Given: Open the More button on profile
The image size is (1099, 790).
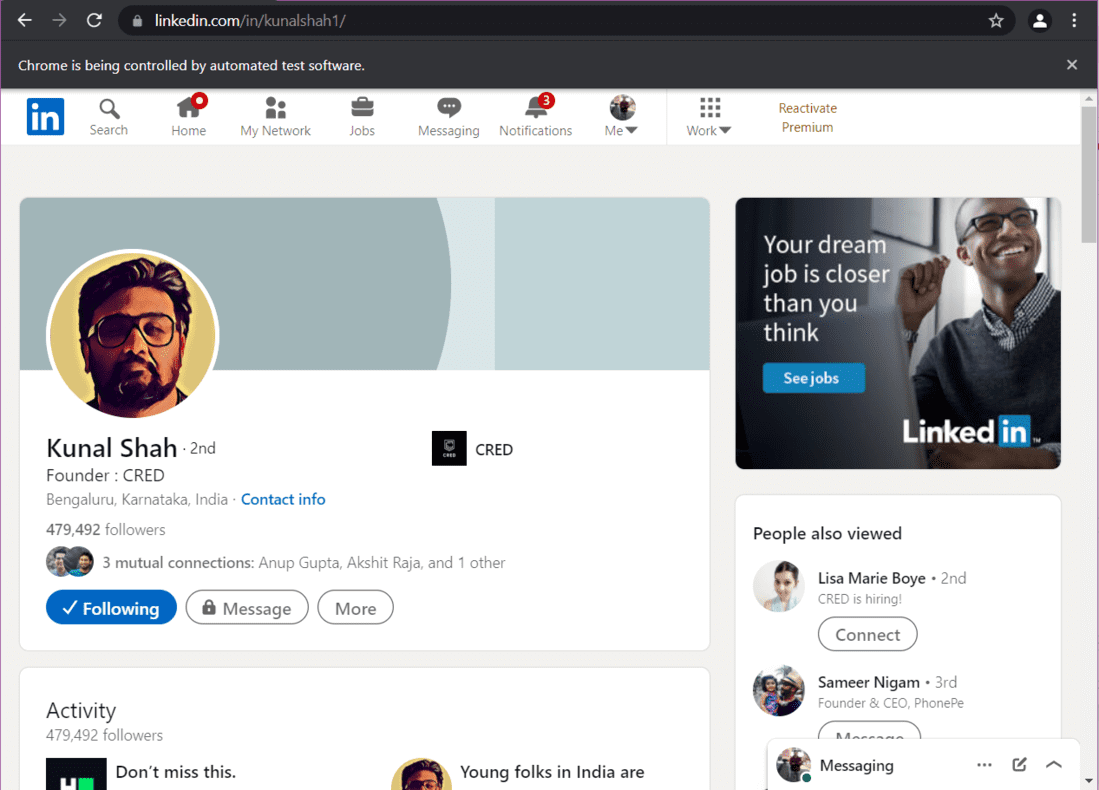Looking at the screenshot, I should point(355,608).
